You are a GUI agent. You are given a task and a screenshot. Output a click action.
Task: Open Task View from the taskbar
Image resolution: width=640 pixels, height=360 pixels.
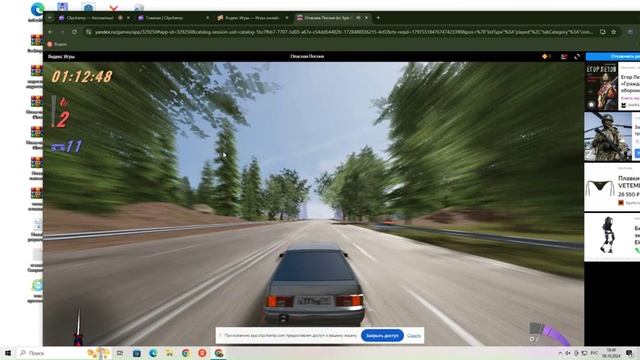click(x=120, y=353)
